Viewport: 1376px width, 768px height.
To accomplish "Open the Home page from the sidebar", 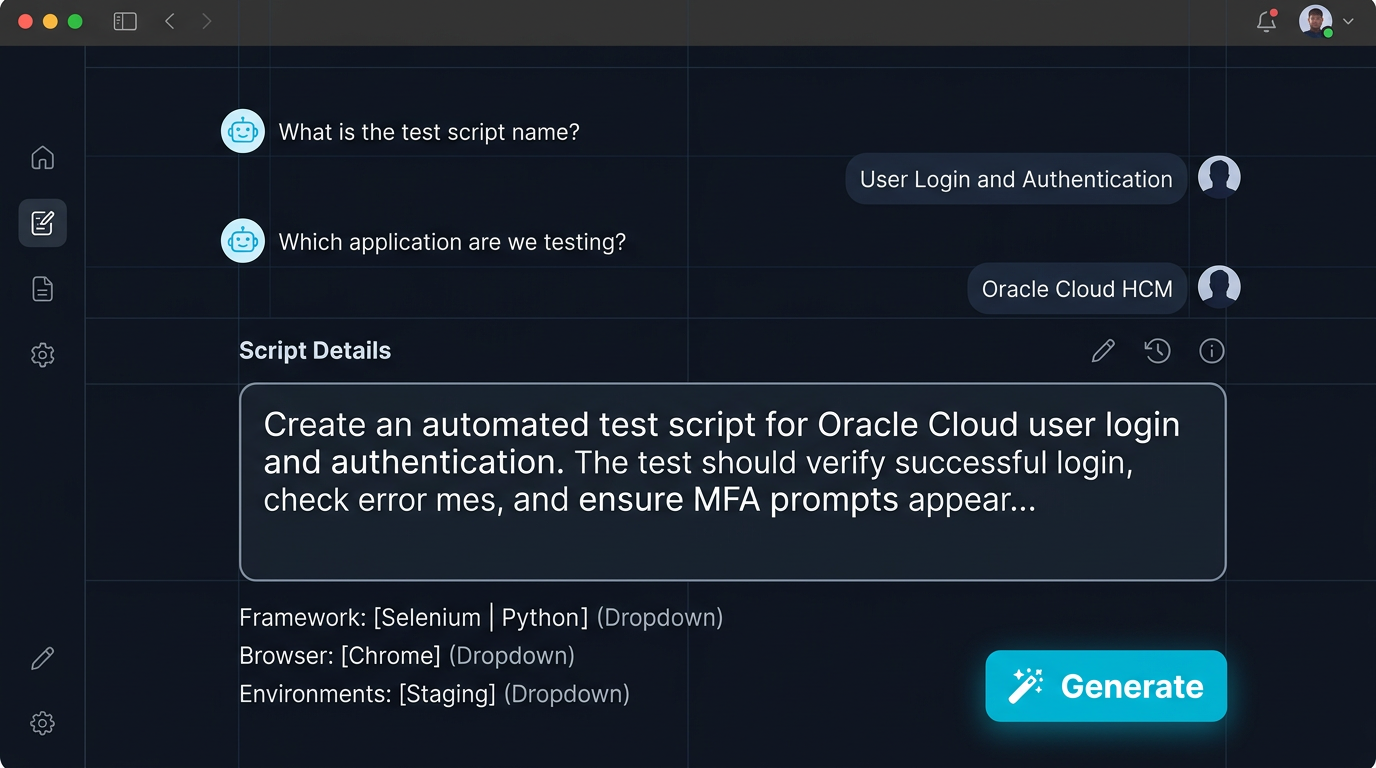I will tap(42, 157).
